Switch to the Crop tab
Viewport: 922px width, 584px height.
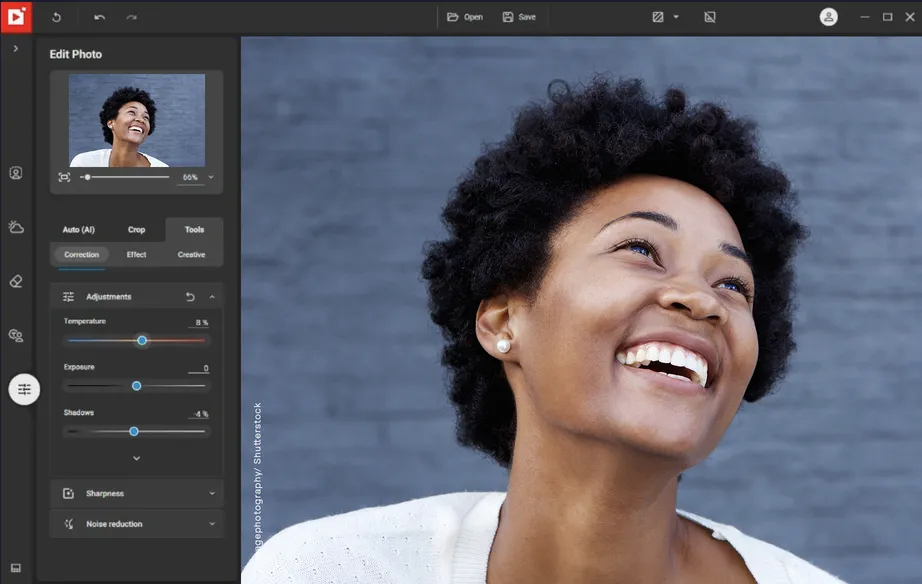pyautogui.click(x=136, y=230)
